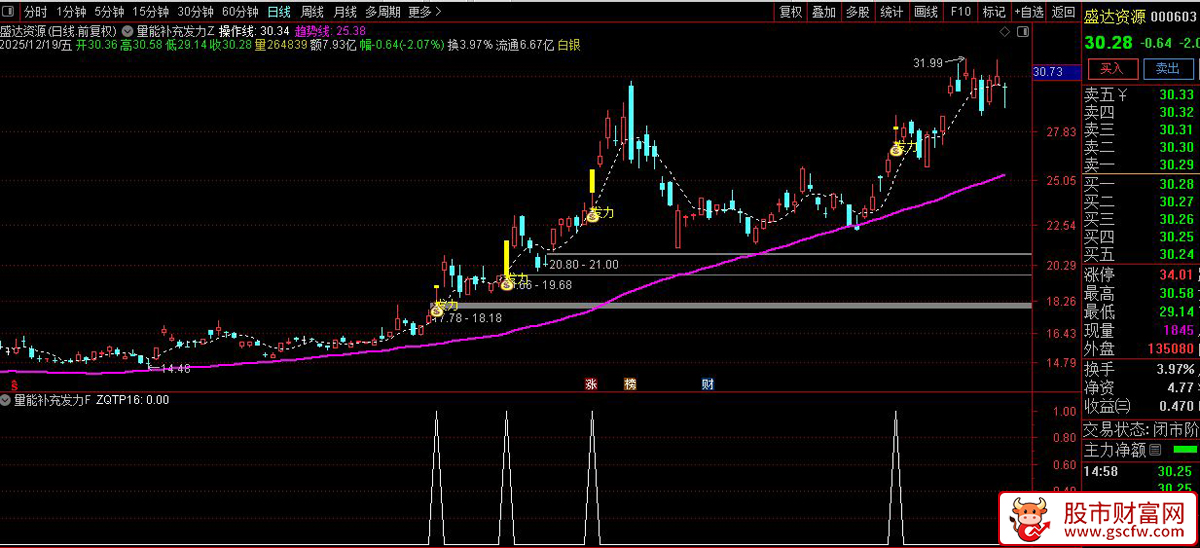Click the green 主力净额 indicator bar

pyautogui.click(x=1184, y=450)
